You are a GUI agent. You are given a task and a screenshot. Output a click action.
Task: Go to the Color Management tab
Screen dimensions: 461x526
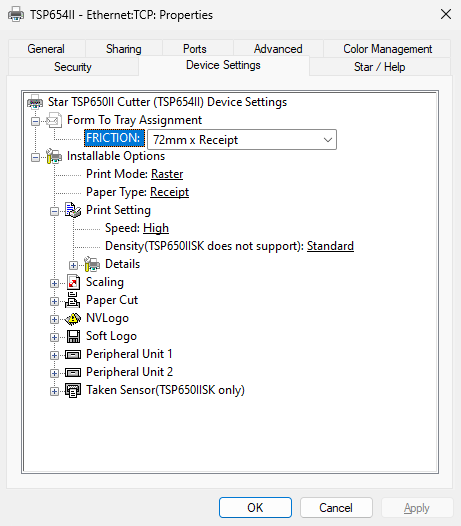point(388,49)
